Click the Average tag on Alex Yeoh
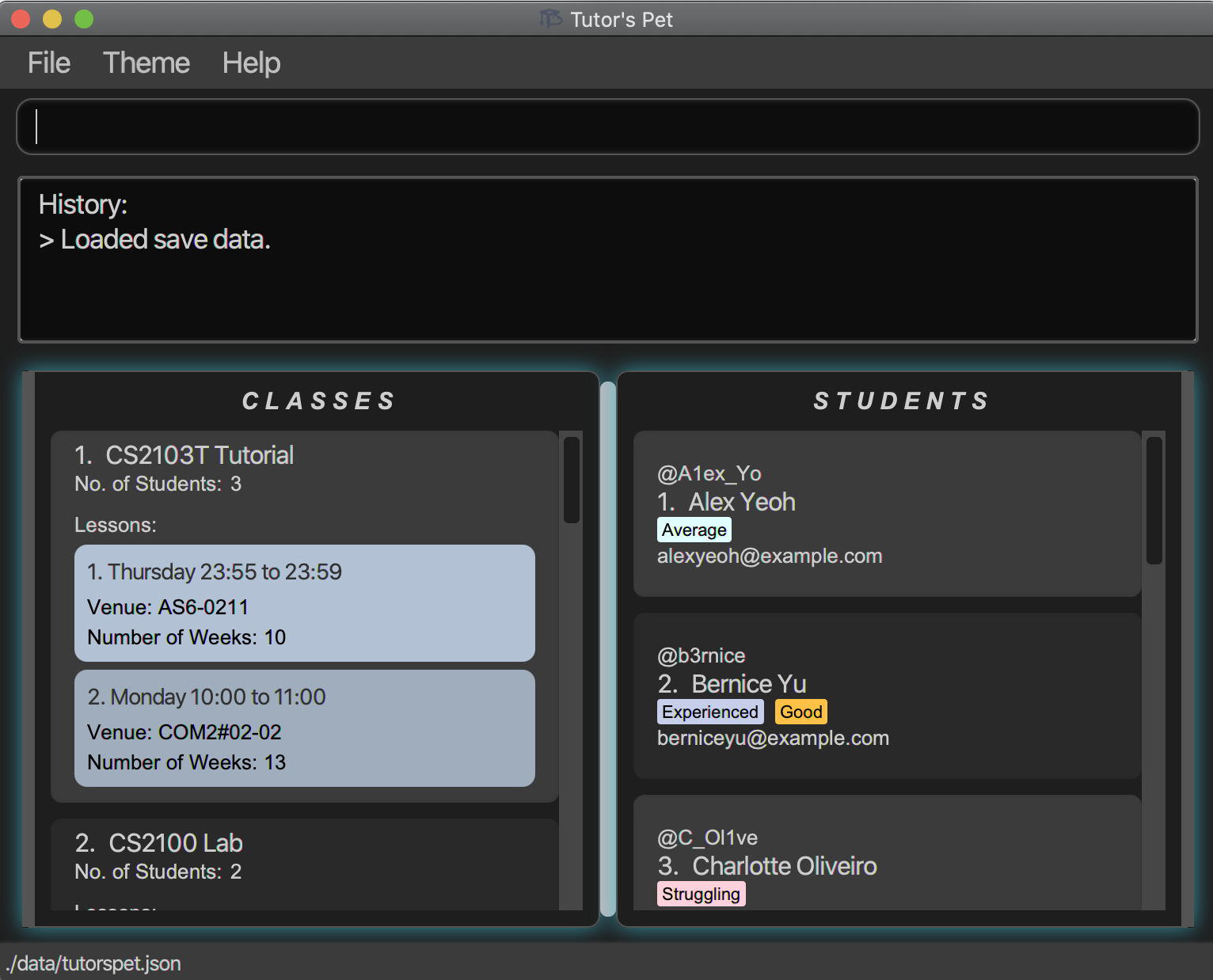Image resolution: width=1213 pixels, height=980 pixels. point(694,530)
